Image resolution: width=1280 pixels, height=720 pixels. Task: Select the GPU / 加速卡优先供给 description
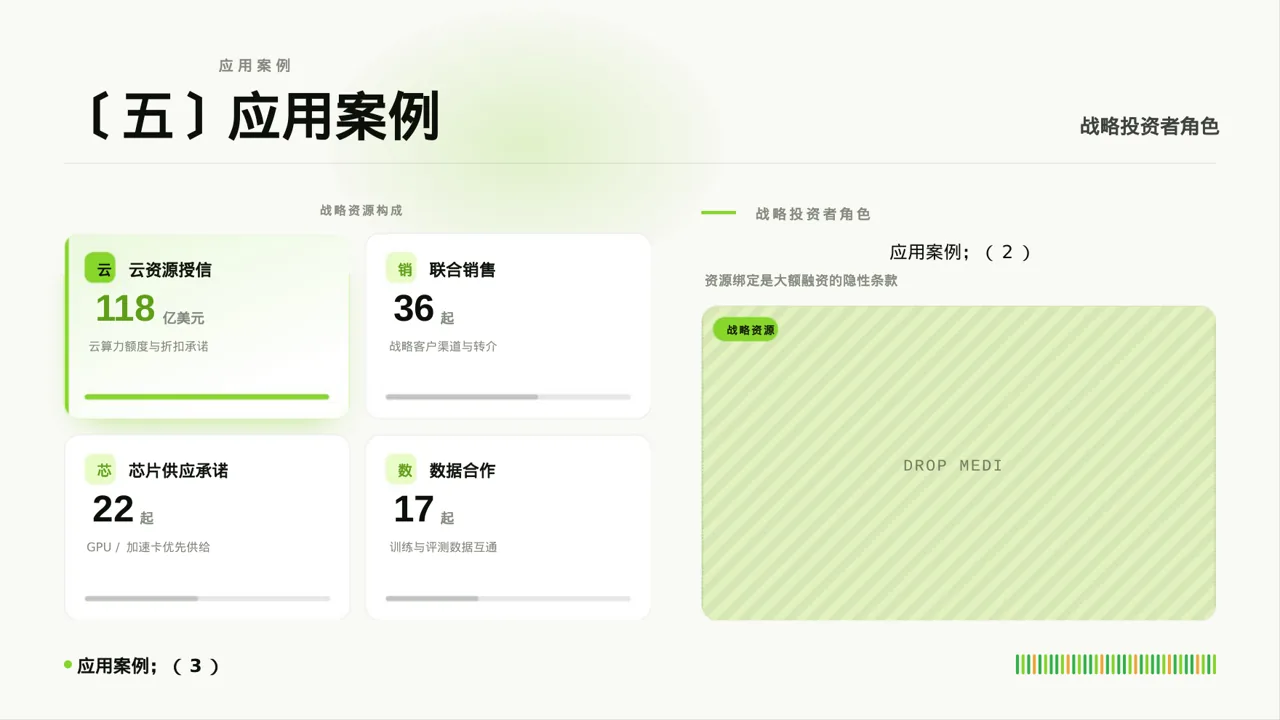click(x=148, y=547)
